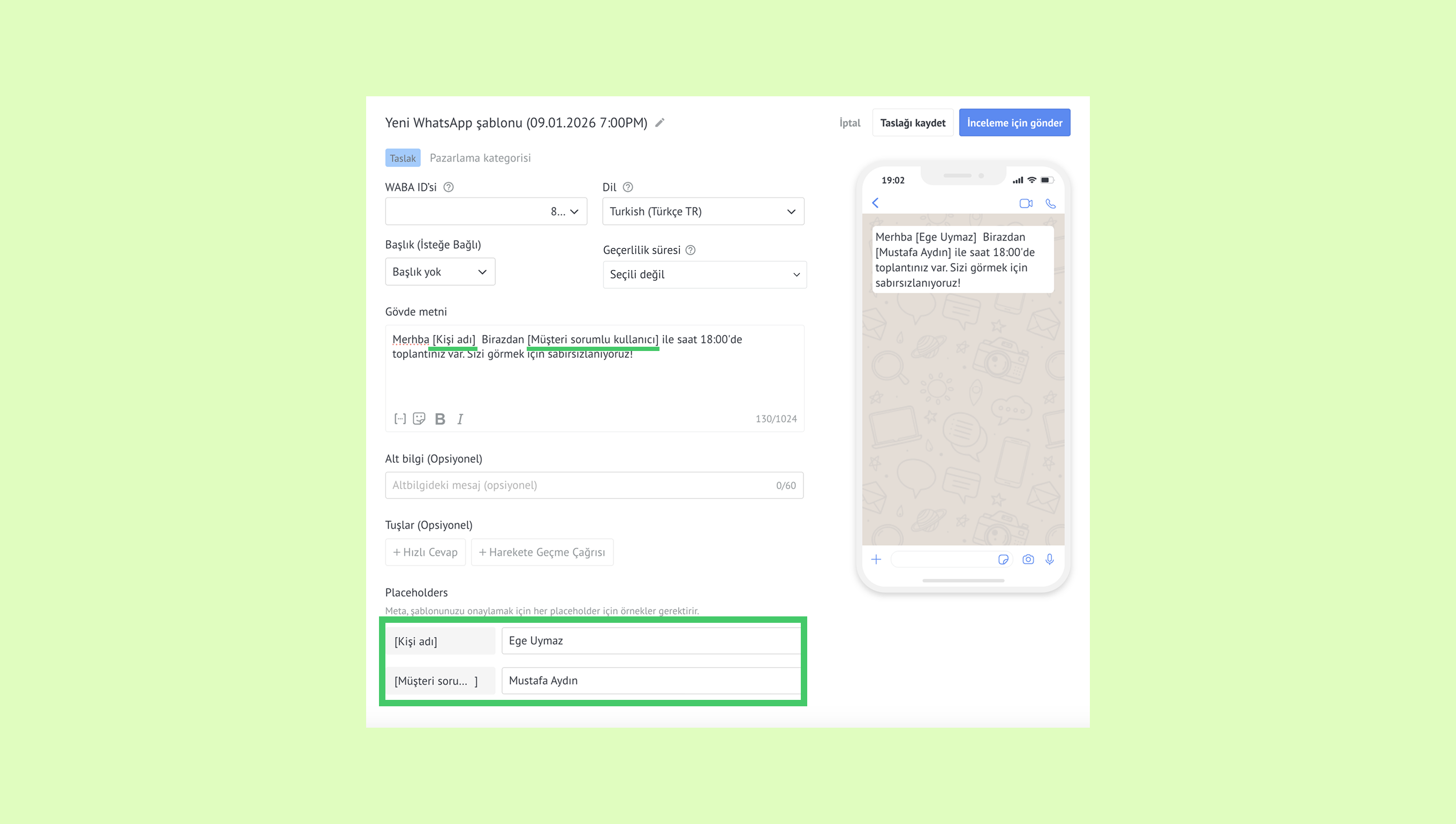
Task: Tap the video call icon in phone preview
Action: pyautogui.click(x=1026, y=204)
